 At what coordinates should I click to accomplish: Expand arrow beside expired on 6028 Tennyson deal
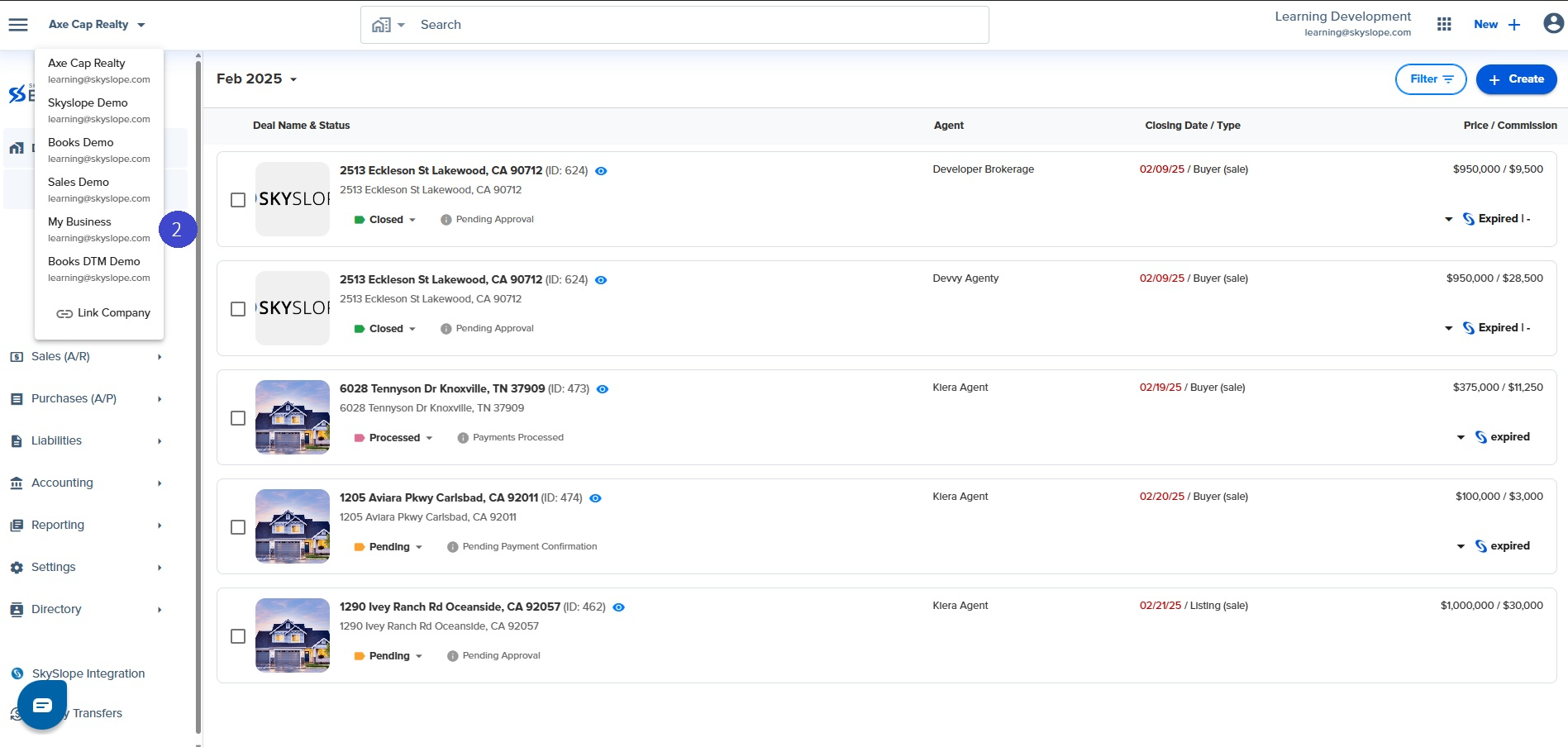click(x=1461, y=437)
